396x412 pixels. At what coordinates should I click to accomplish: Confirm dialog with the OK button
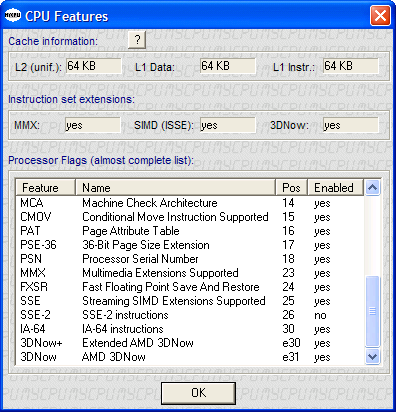click(x=198, y=393)
